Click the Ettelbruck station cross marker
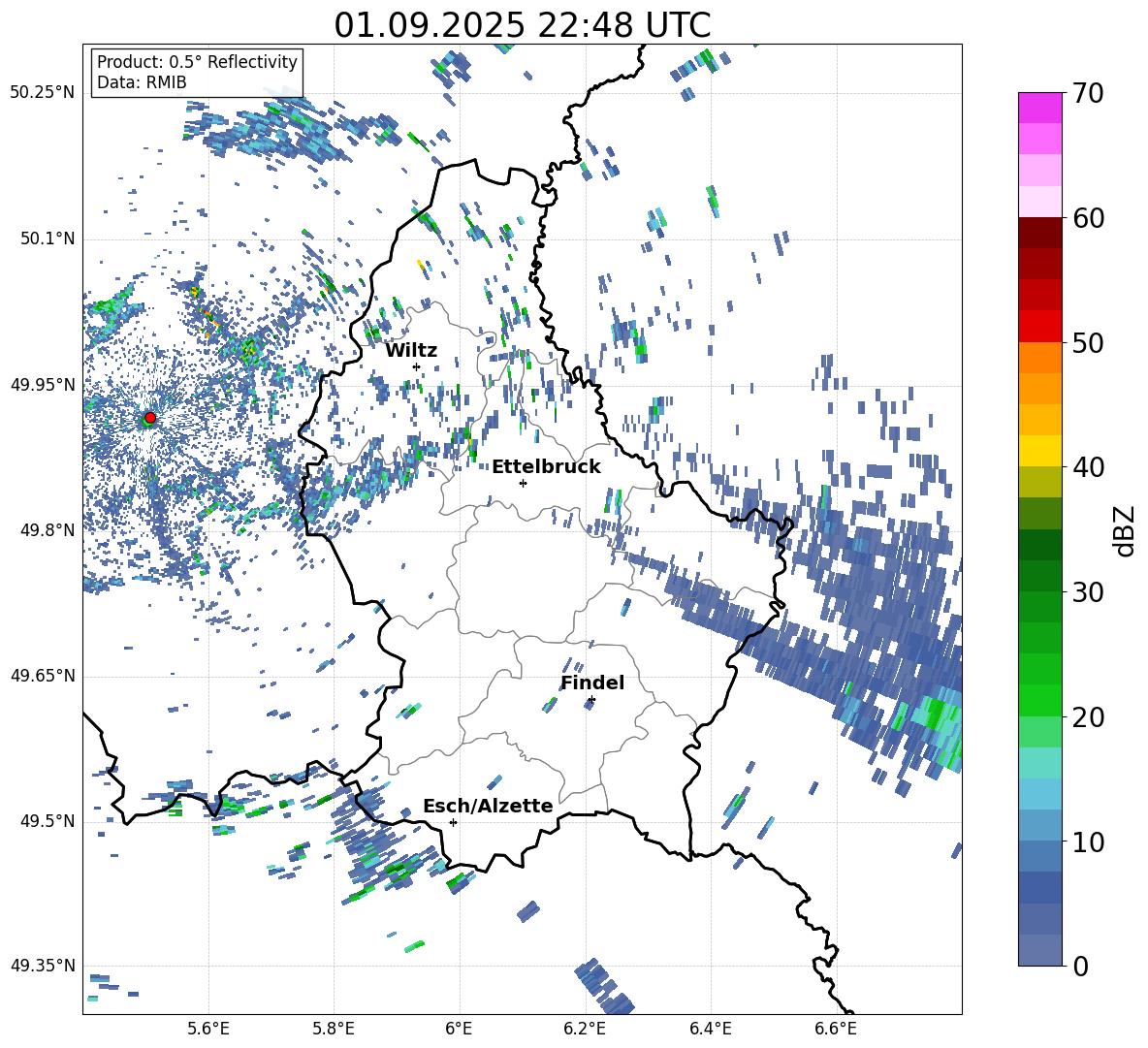 pos(523,483)
